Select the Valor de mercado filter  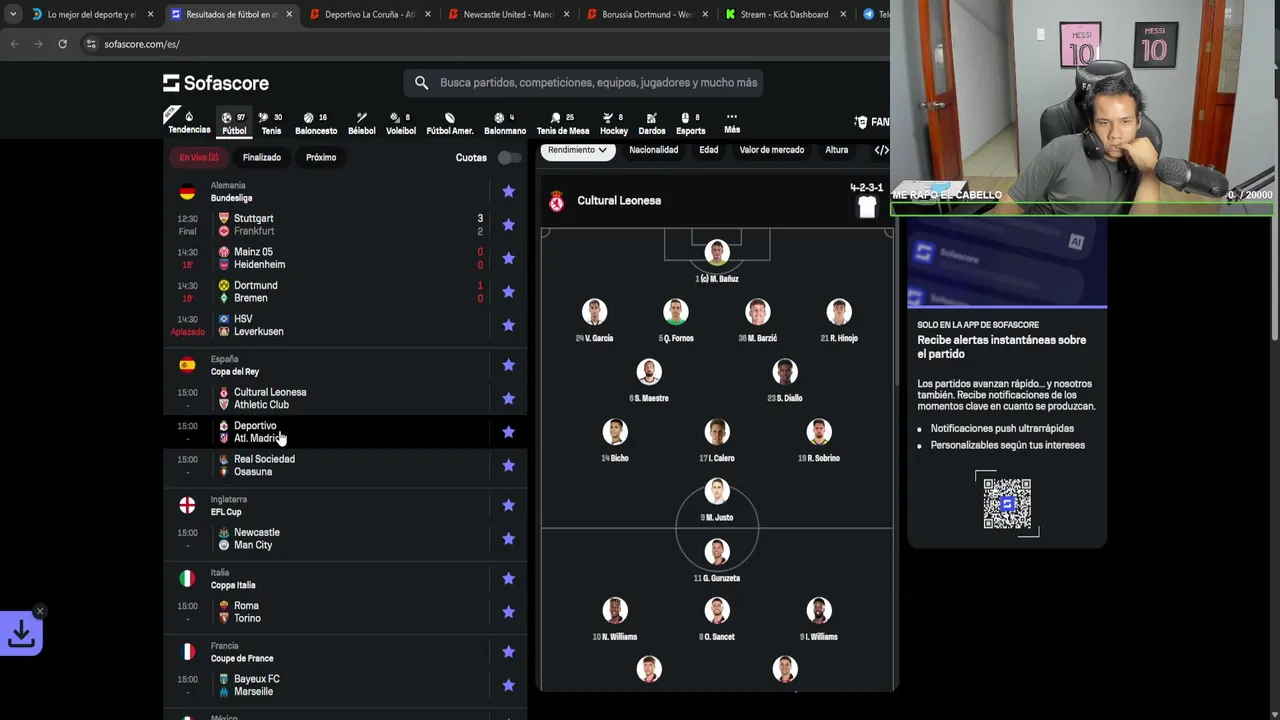[772, 150]
